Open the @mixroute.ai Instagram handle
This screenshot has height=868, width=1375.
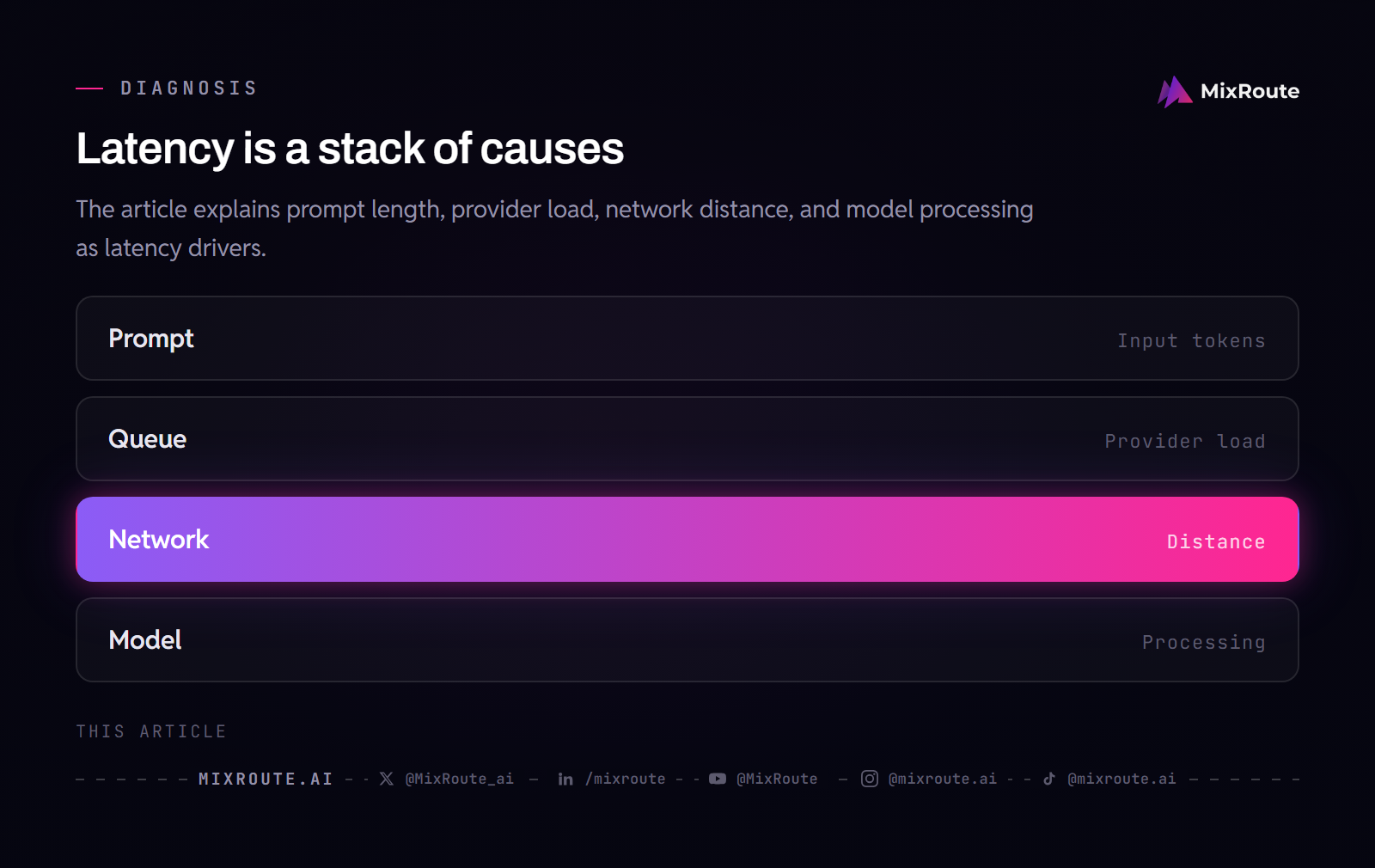pos(943,779)
